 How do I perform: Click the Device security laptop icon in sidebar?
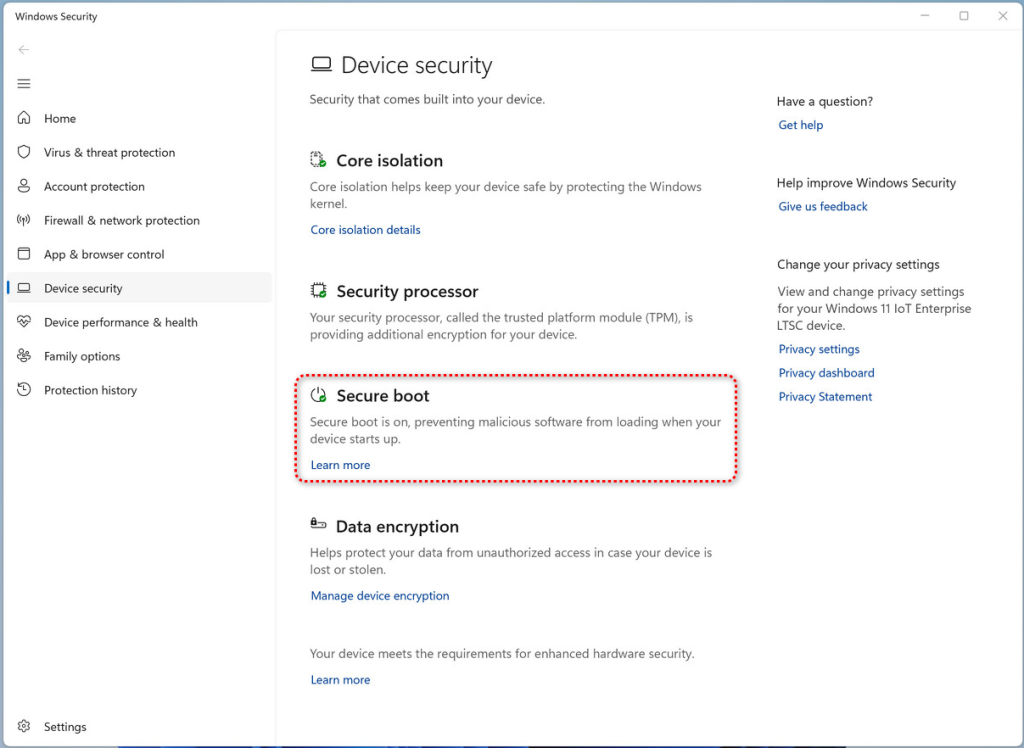(24, 287)
